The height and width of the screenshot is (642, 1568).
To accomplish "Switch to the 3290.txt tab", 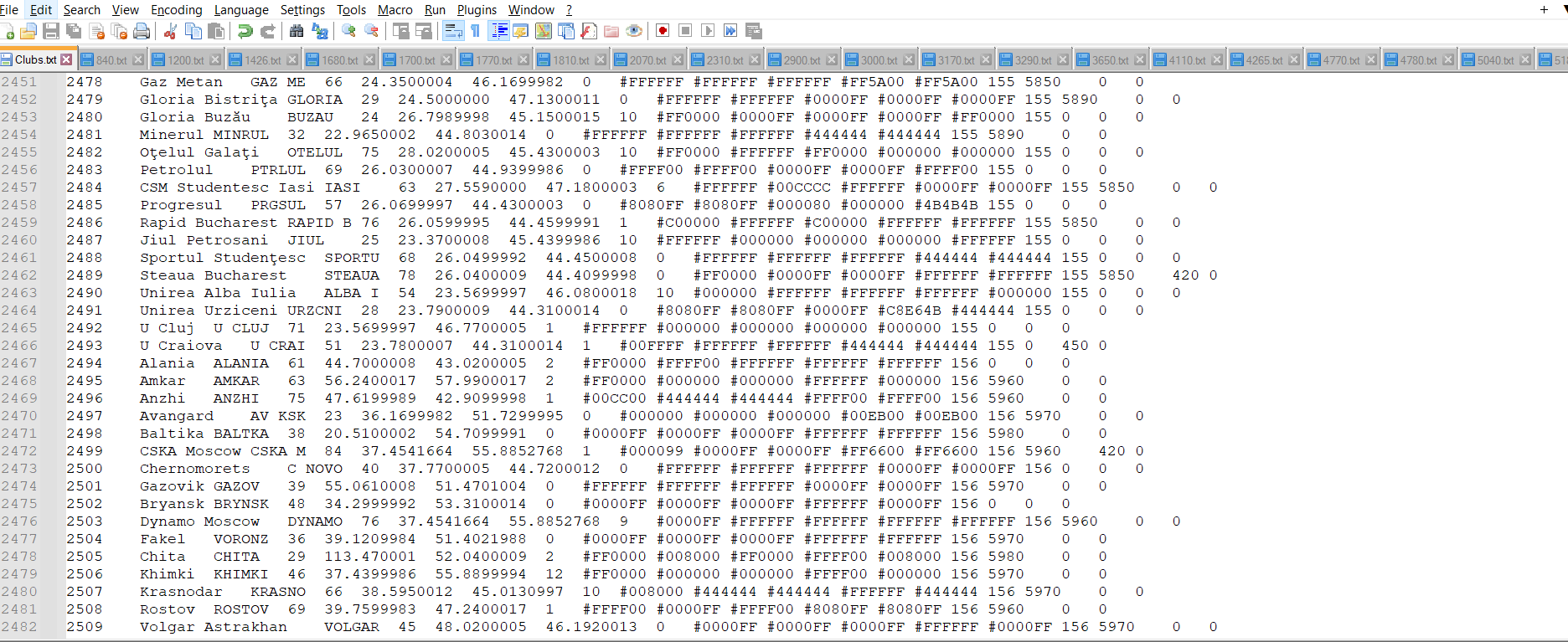I will coord(1033,60).
